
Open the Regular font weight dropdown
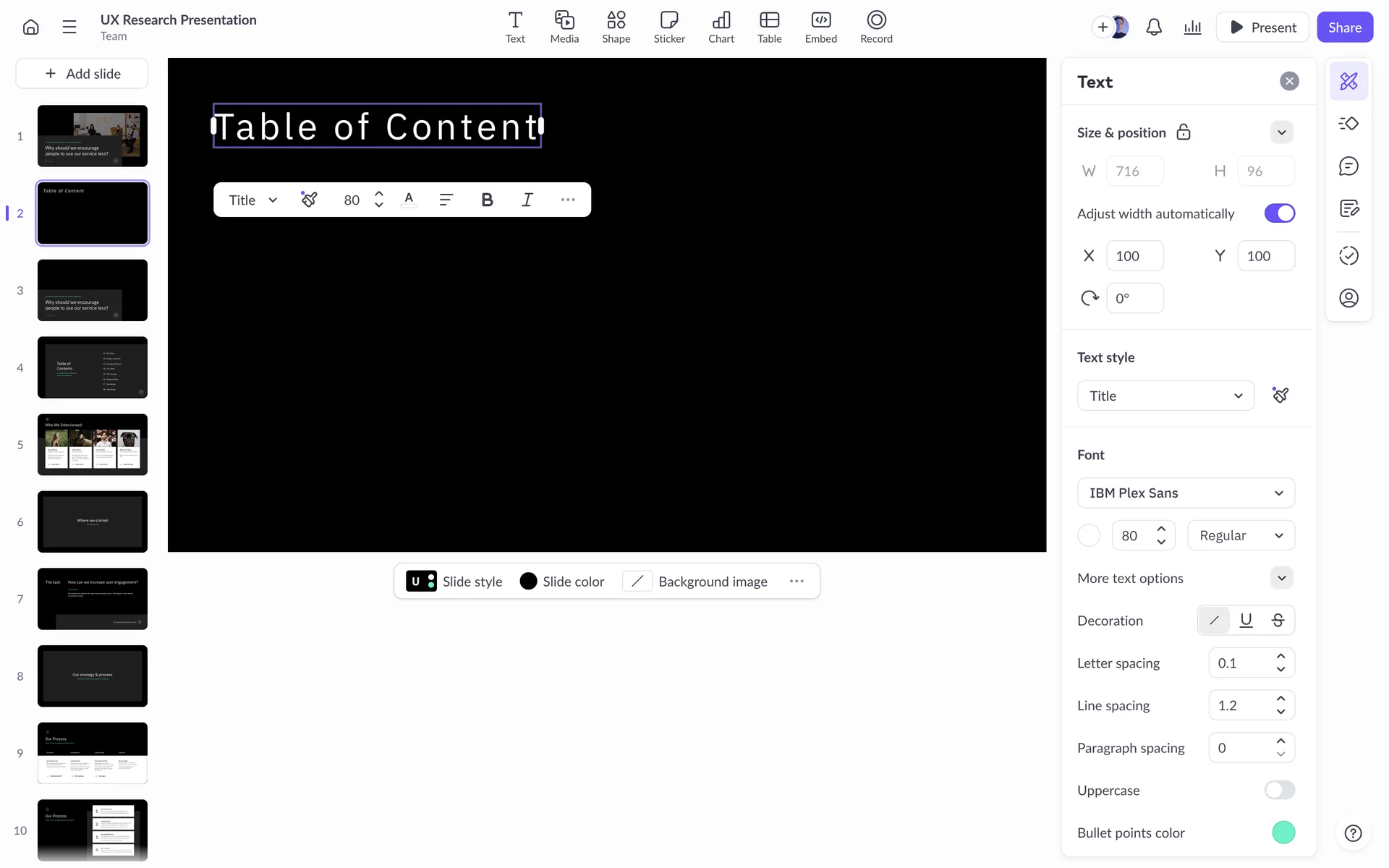[x=1240, y=536]
